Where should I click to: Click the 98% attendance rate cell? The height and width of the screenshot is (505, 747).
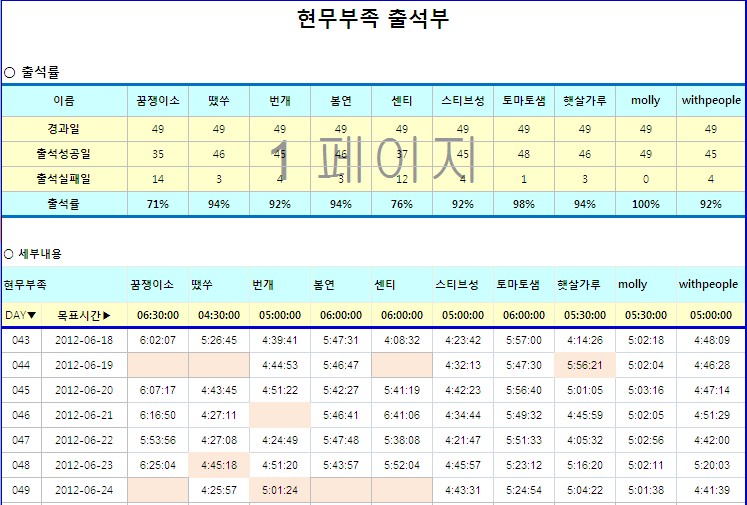[x=524, y=204]
